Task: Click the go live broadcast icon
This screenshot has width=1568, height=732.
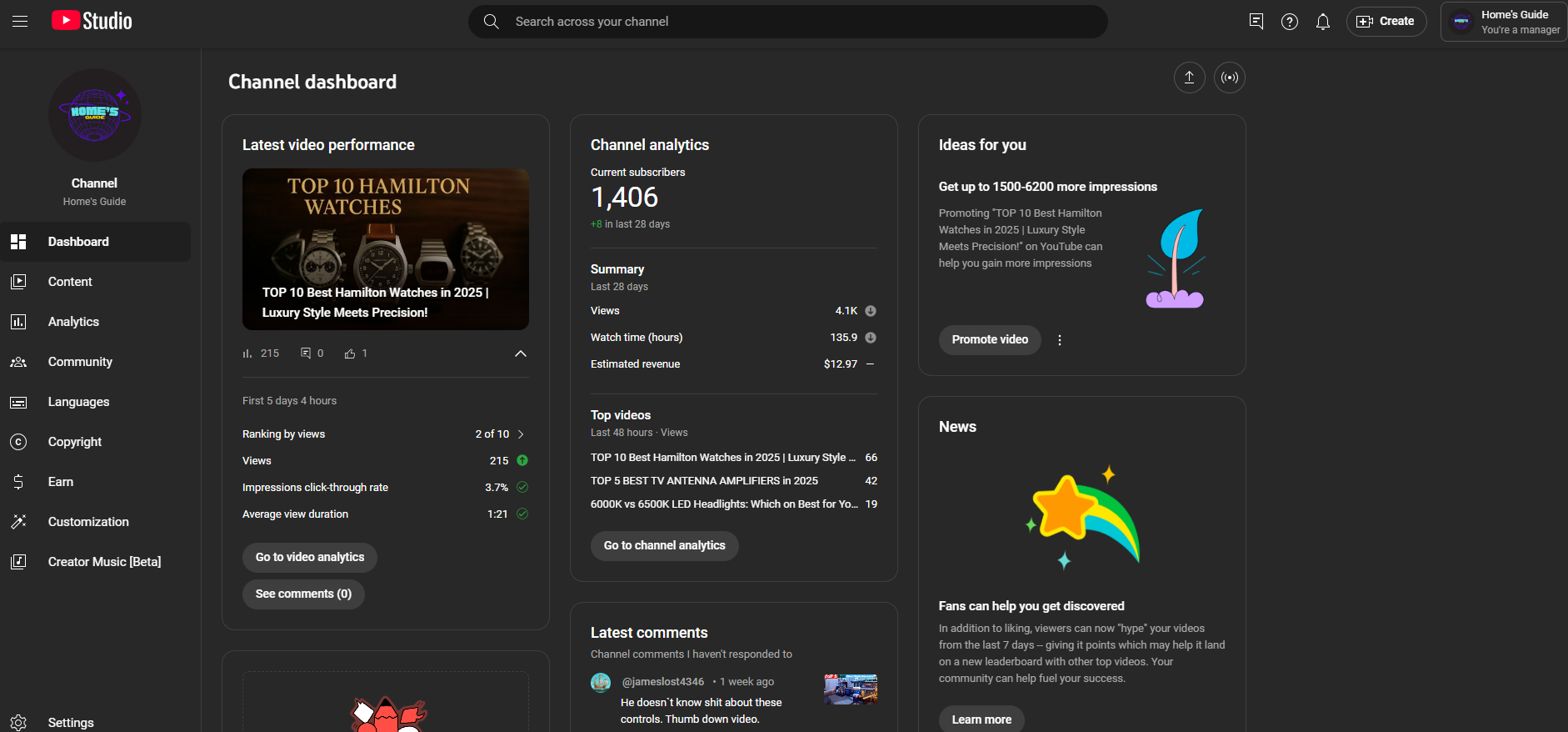Action: [1230, 78]
